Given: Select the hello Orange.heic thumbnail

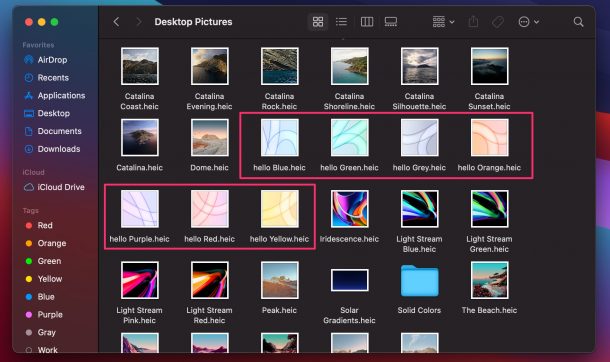Looking at the screenshot, I should (489, 138).
